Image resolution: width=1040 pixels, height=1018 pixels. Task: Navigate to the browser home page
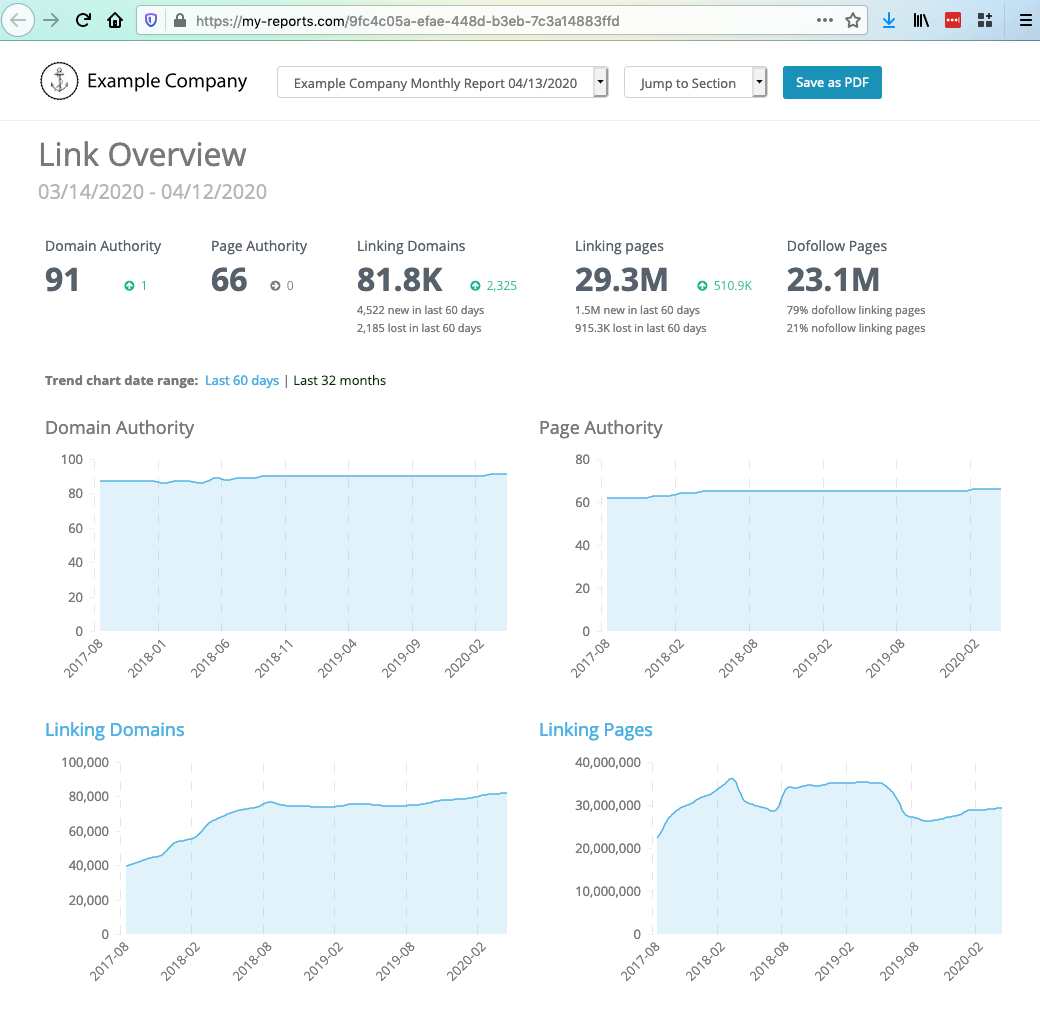[114, 19]
